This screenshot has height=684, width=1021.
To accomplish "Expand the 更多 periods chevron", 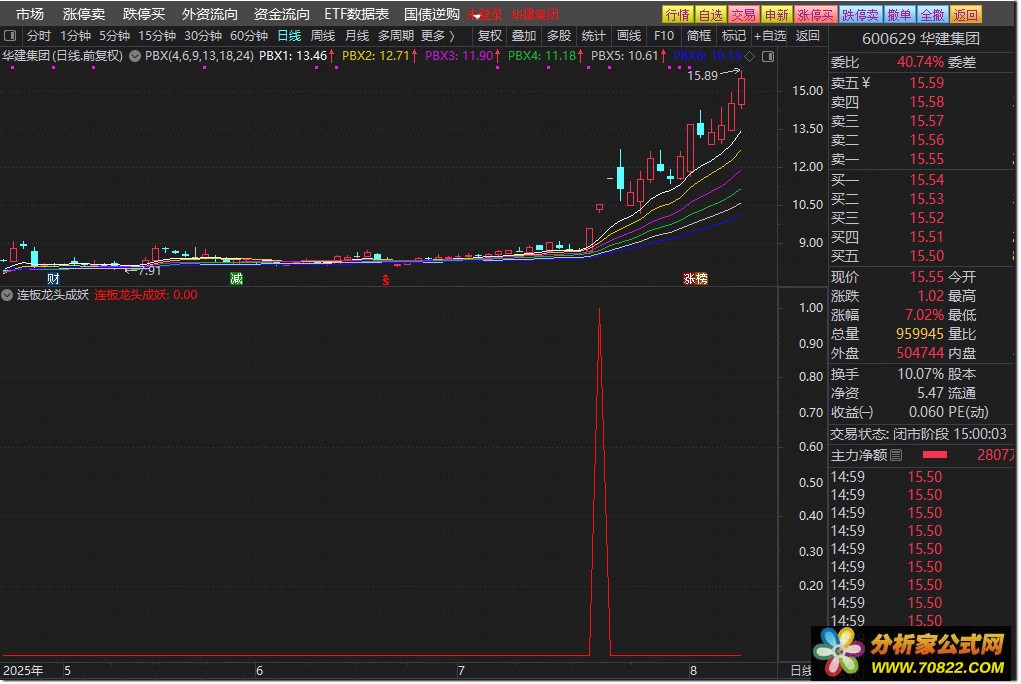I will click(x=452, y=36).
